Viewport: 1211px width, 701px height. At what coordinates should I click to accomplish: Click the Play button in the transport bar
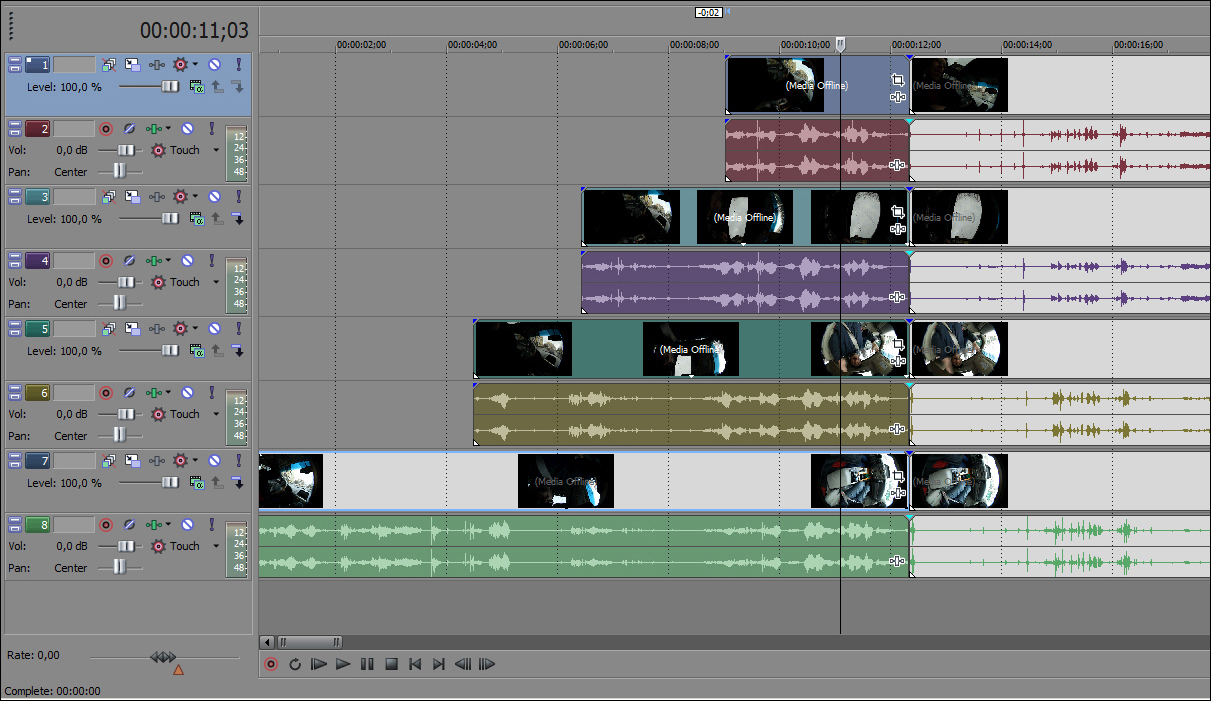pos(343,664)
